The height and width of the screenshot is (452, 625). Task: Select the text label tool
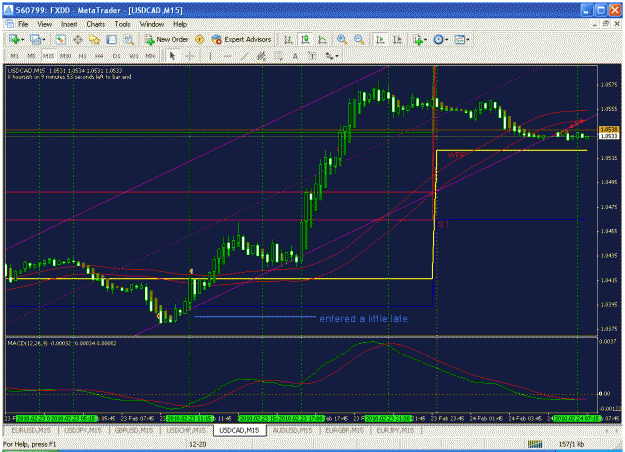(312, 56)
